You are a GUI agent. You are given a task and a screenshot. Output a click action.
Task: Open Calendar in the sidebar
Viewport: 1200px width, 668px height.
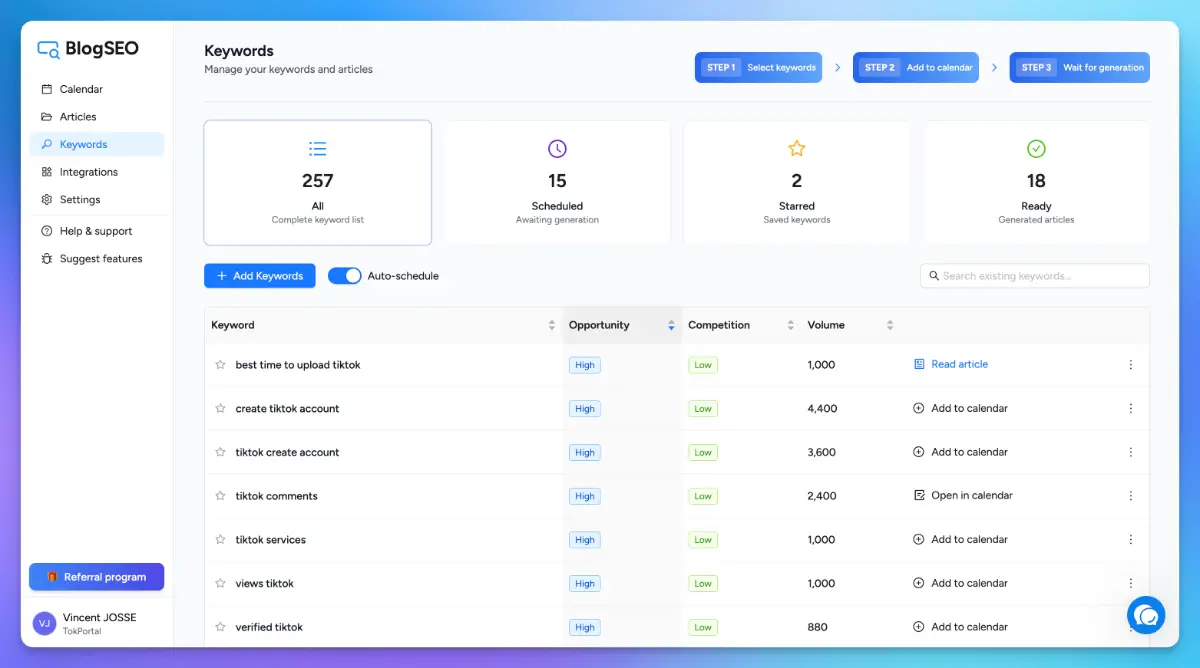[x=80, y=89]
